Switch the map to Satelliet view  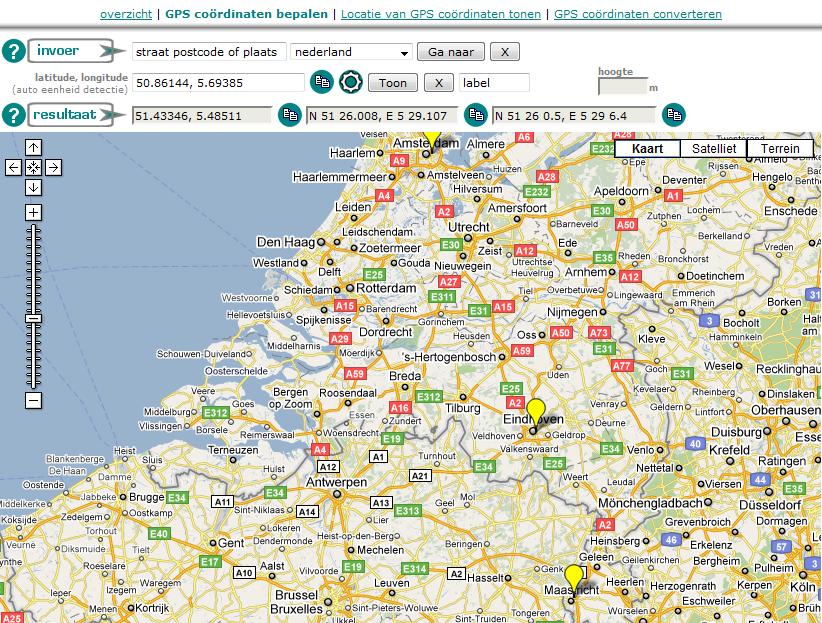coord(713,148)
